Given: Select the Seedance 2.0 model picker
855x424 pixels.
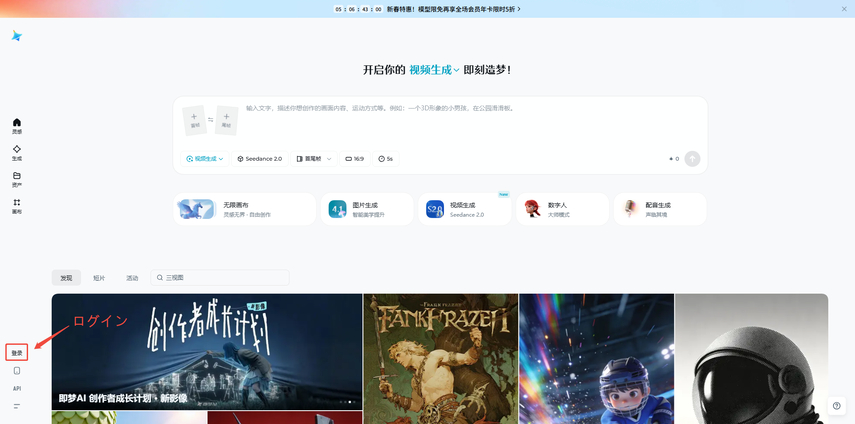Looking at the screenshot, I should [260, 159].
